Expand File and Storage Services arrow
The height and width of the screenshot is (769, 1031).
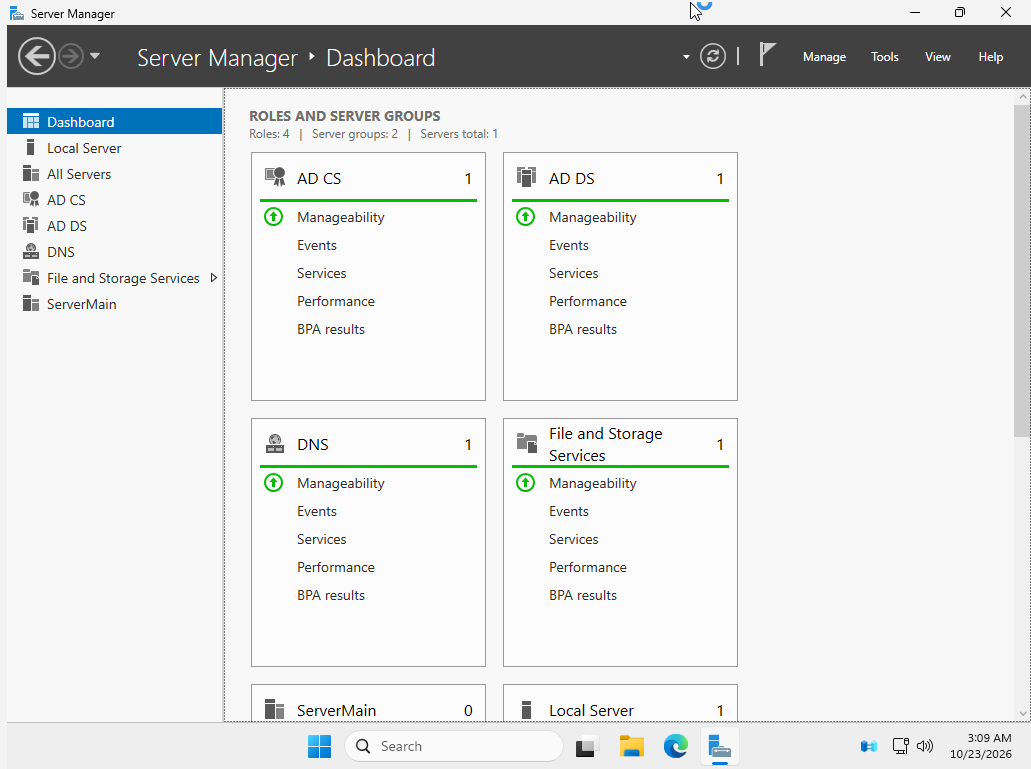click(214, 278)
